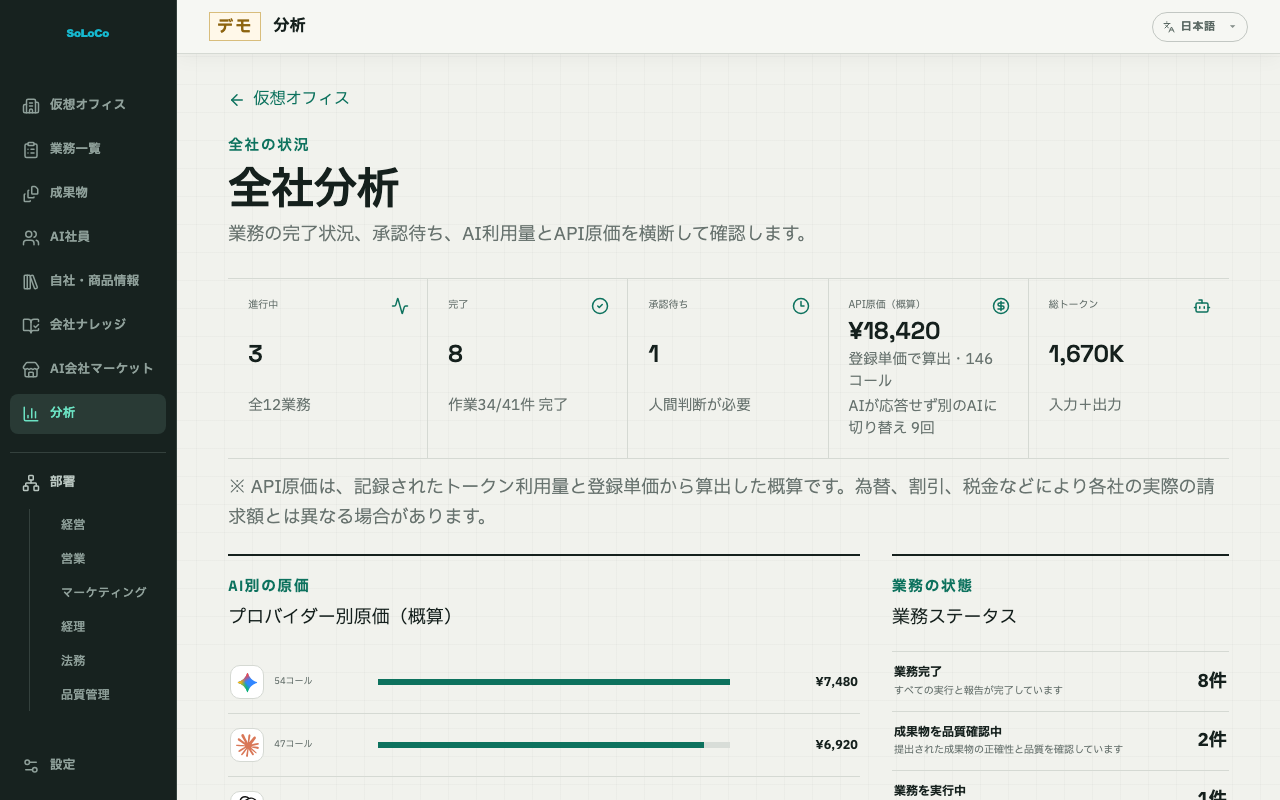The image size is (1280, 800).
Task: Click the 8件 count
Action: click(x=1212, y=681)
